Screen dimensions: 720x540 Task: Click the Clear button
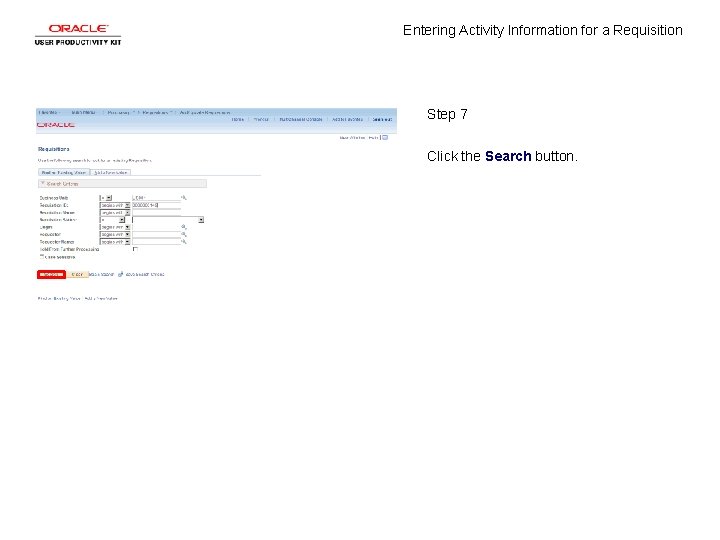click(78, 275)
